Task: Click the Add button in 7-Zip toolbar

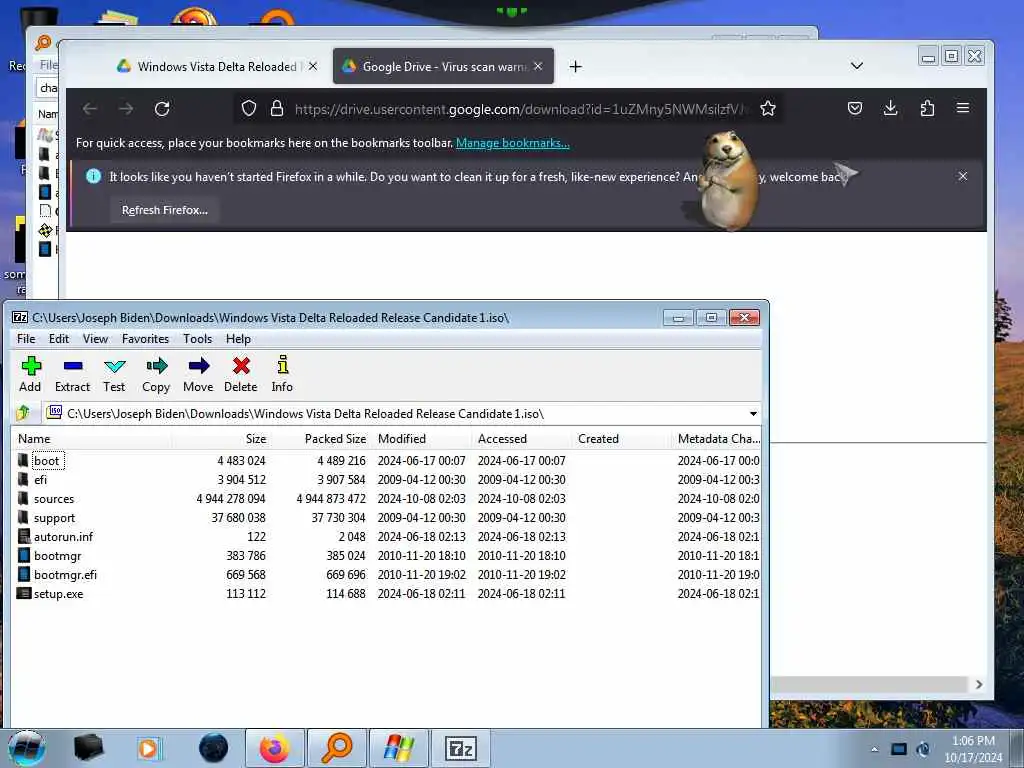Action: pyautogui.click(x=30, y=374)
